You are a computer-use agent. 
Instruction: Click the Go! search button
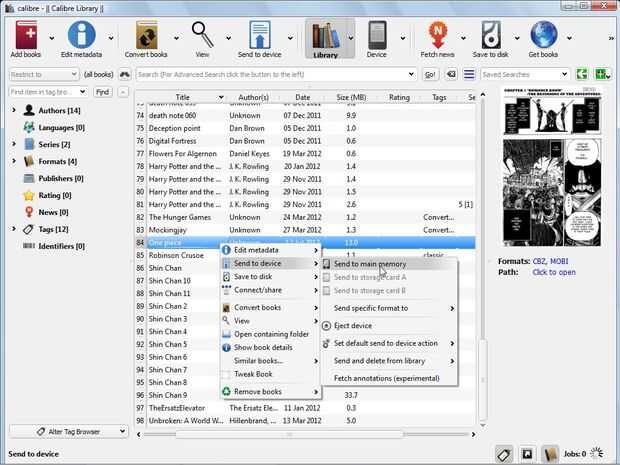click(x=430, y=74)
